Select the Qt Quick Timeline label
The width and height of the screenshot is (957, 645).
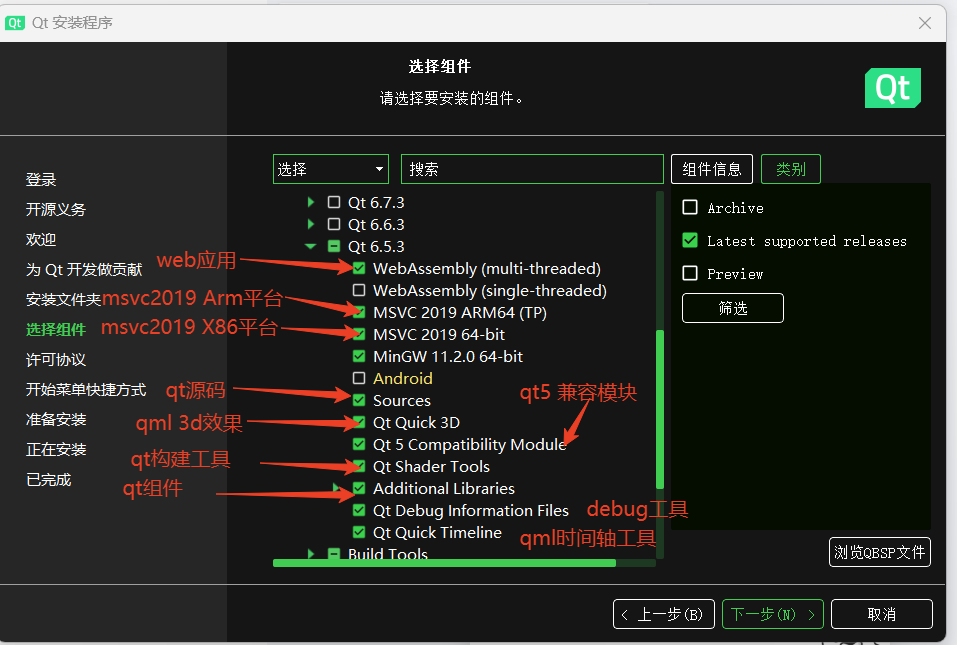point(438,532)
